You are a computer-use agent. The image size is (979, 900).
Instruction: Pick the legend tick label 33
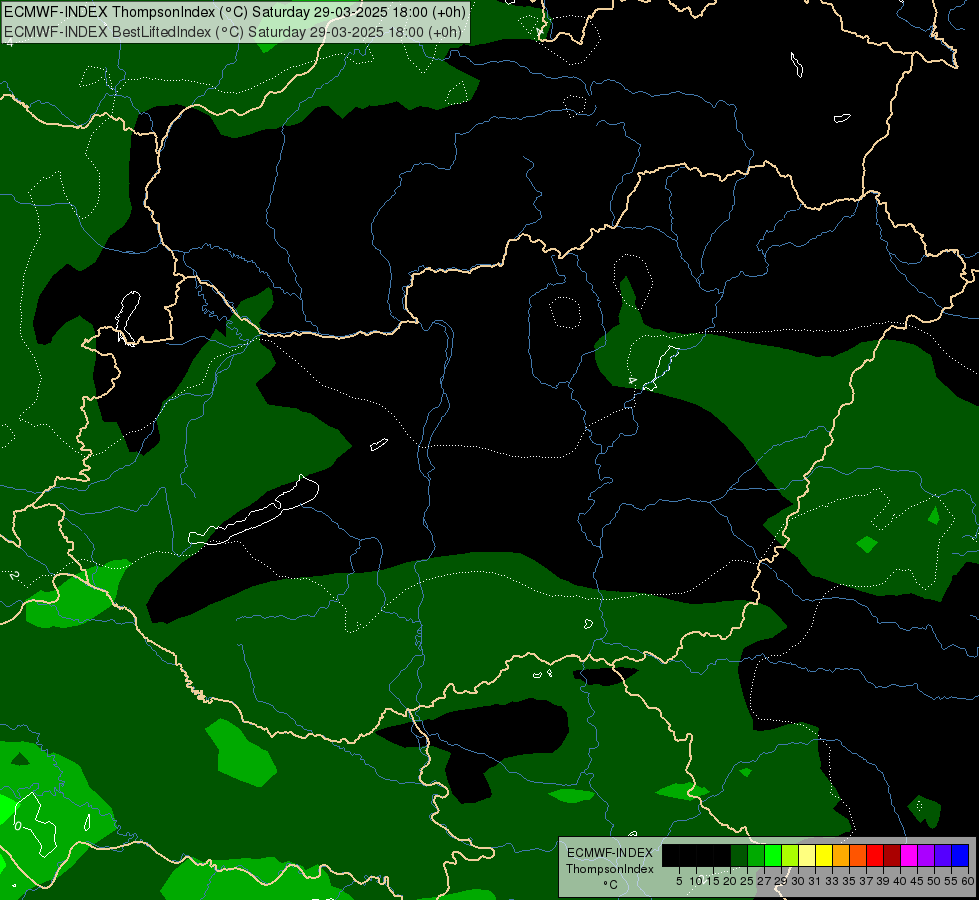click(832, 881)
